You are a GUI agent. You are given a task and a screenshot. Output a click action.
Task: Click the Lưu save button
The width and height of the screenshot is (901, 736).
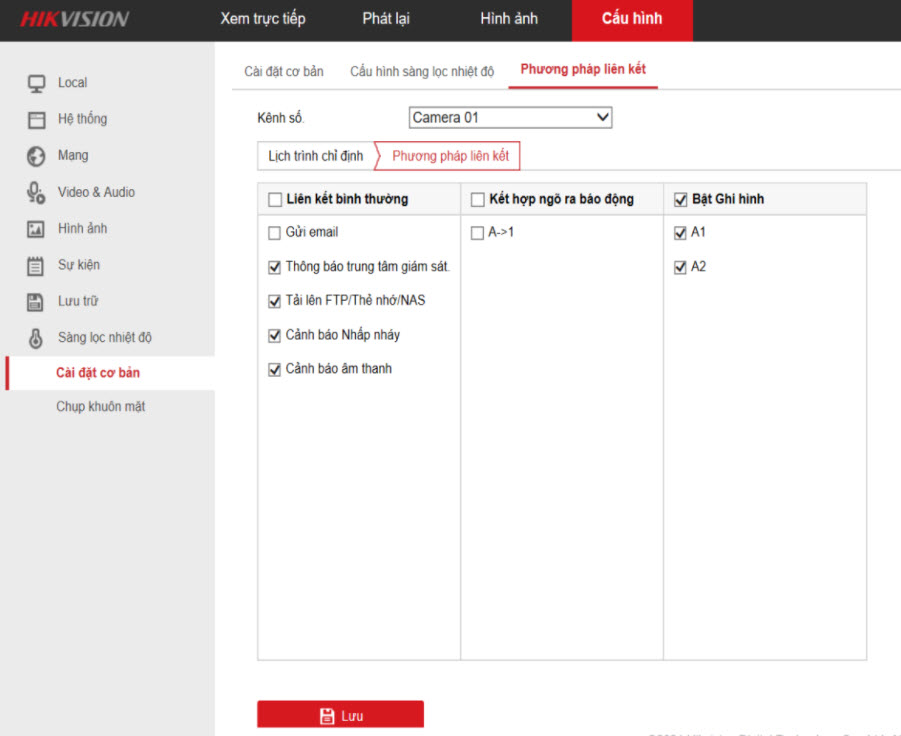[340, 715]
